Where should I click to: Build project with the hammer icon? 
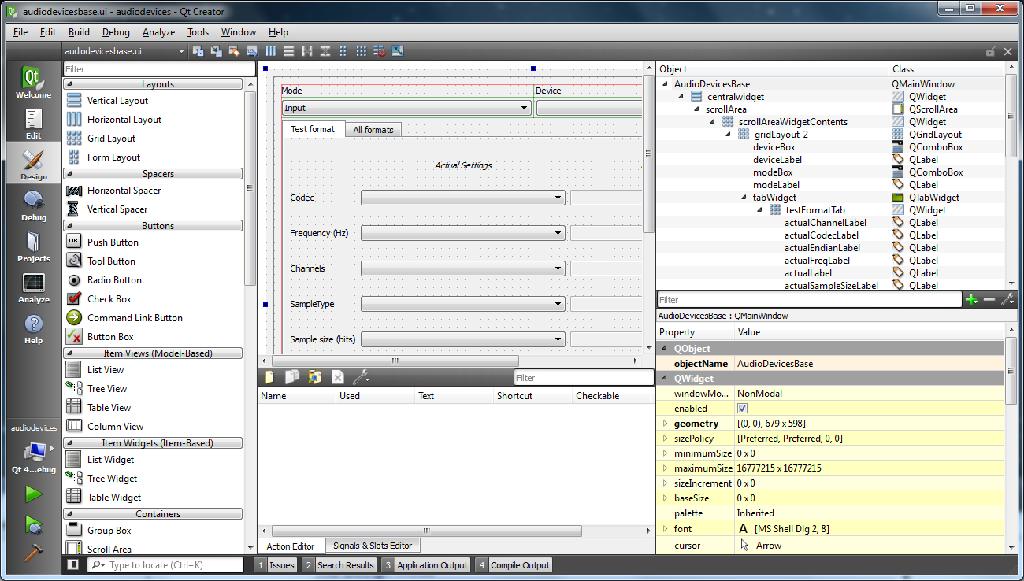coord(33,552)
